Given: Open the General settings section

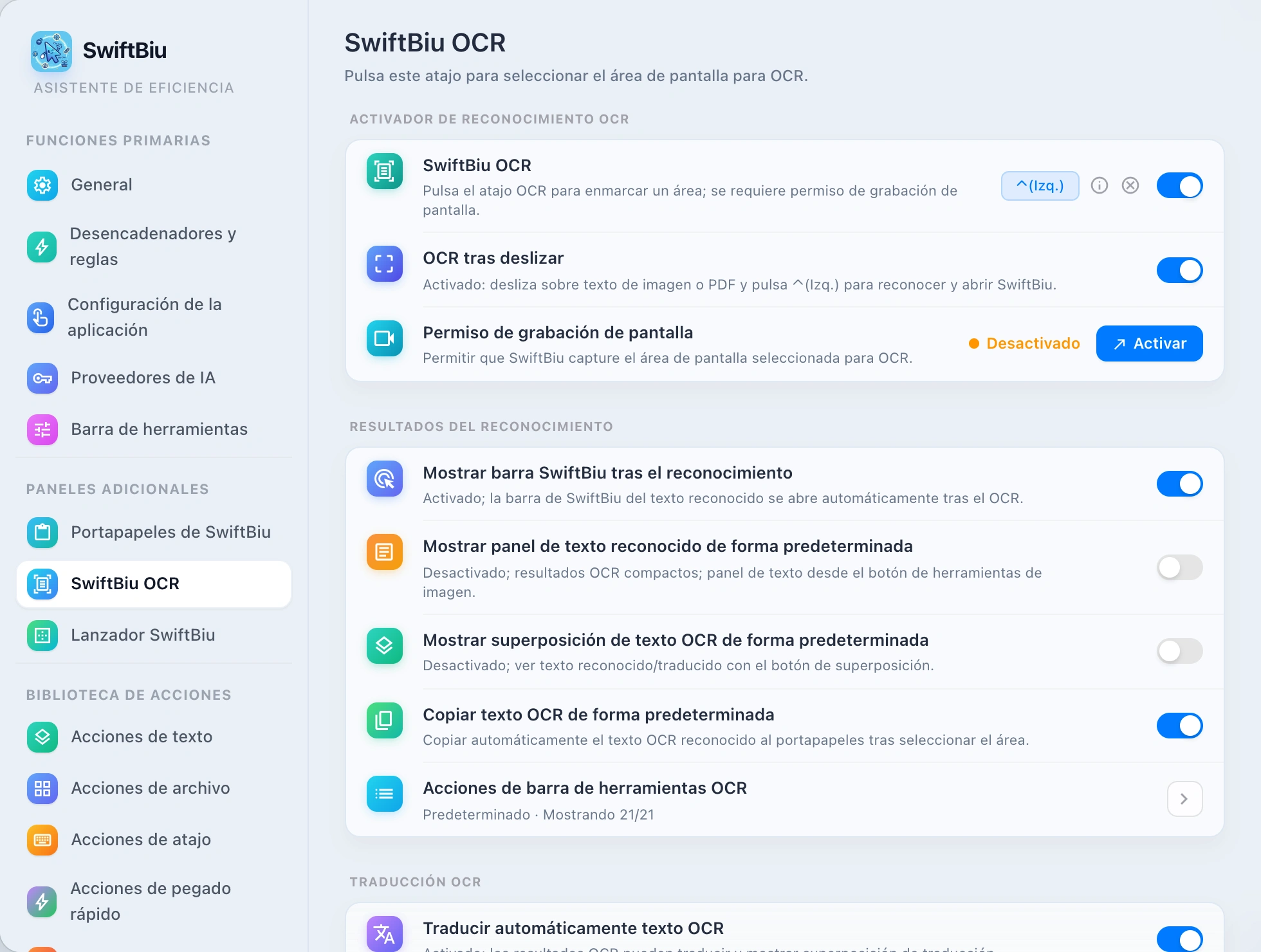Looking at the screenshot, I should (x=153, y=185).
